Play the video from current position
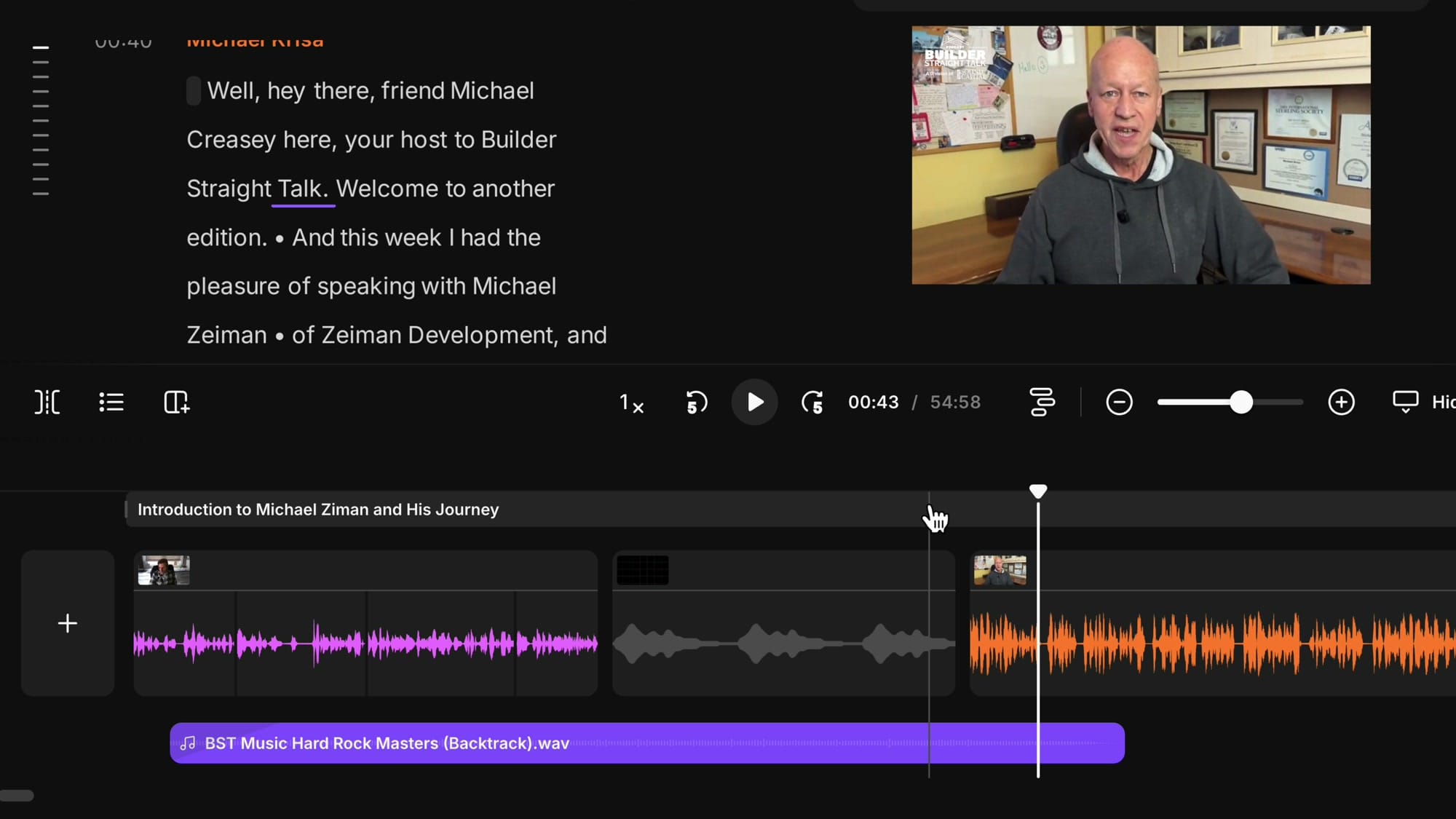Image resolution: width=1456 pixels, height=819 pixels. pos(754,402)
